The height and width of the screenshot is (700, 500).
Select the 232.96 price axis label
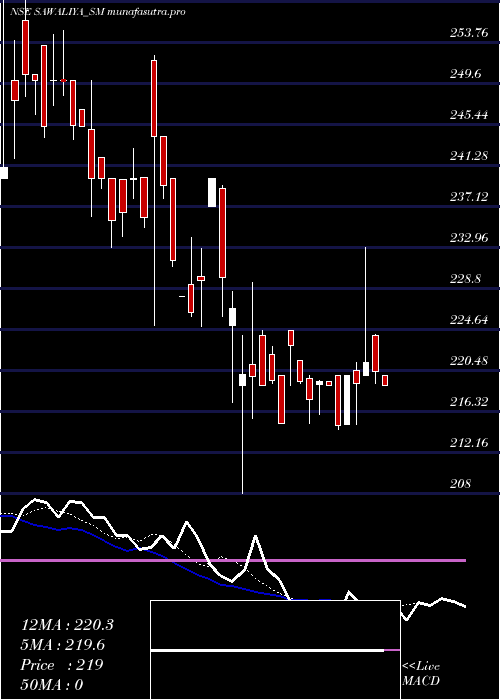469,238
